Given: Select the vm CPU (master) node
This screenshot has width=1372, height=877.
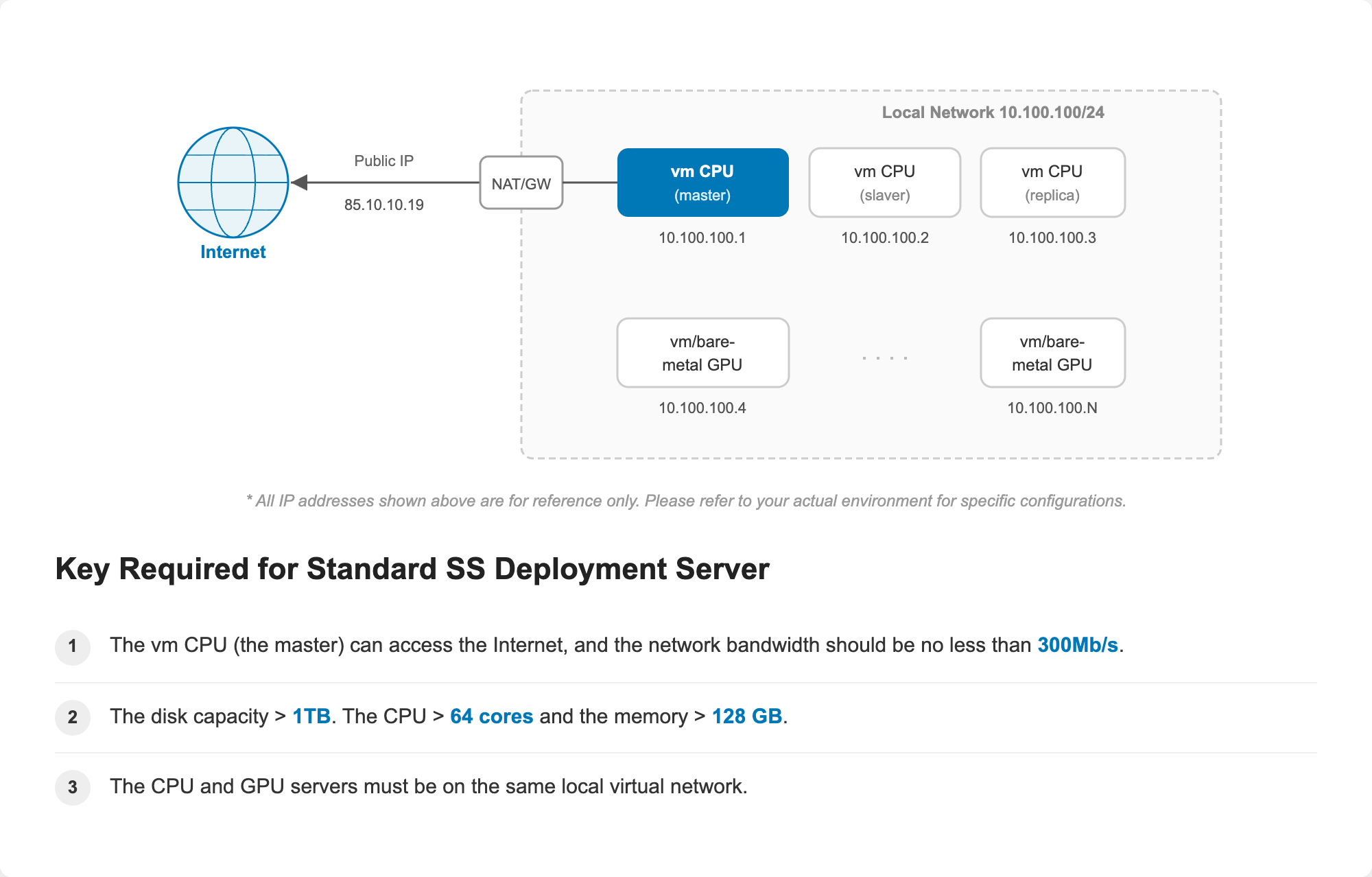Looking at the screenshot, I should coord(702,183).
